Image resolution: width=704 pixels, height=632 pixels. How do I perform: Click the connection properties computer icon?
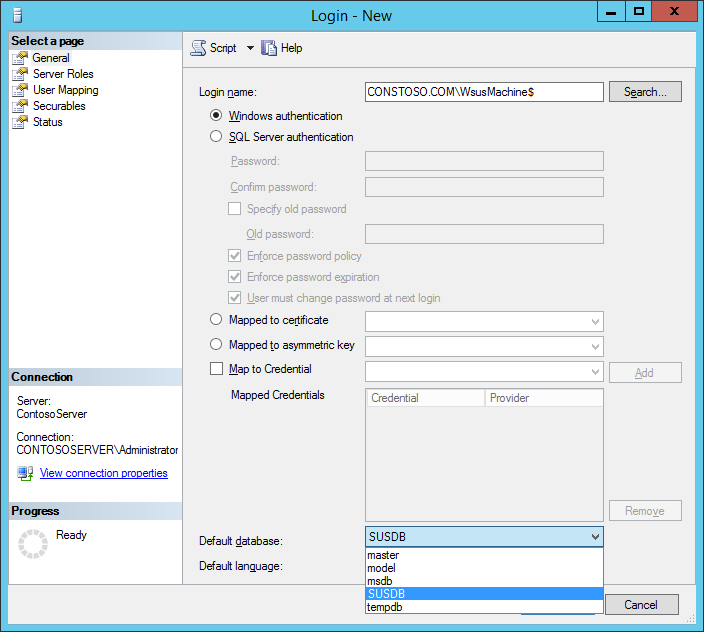coord(25,473)
